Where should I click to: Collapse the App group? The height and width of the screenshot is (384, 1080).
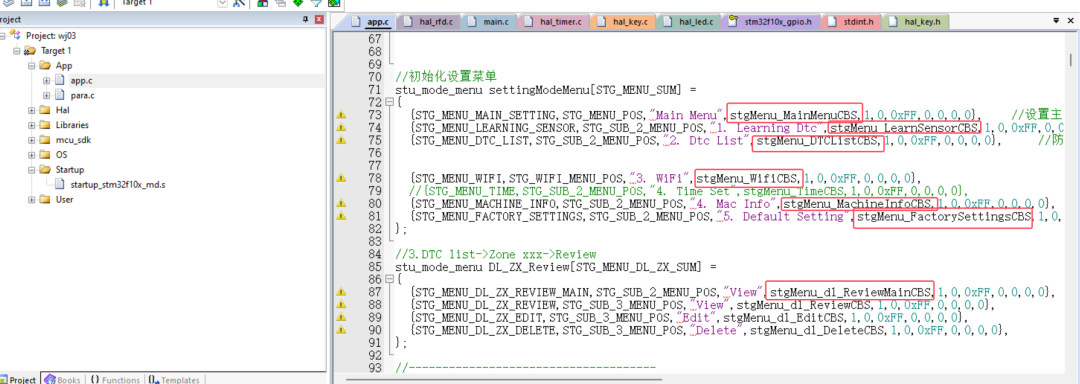pyautogui.click(x=32, y=66)
